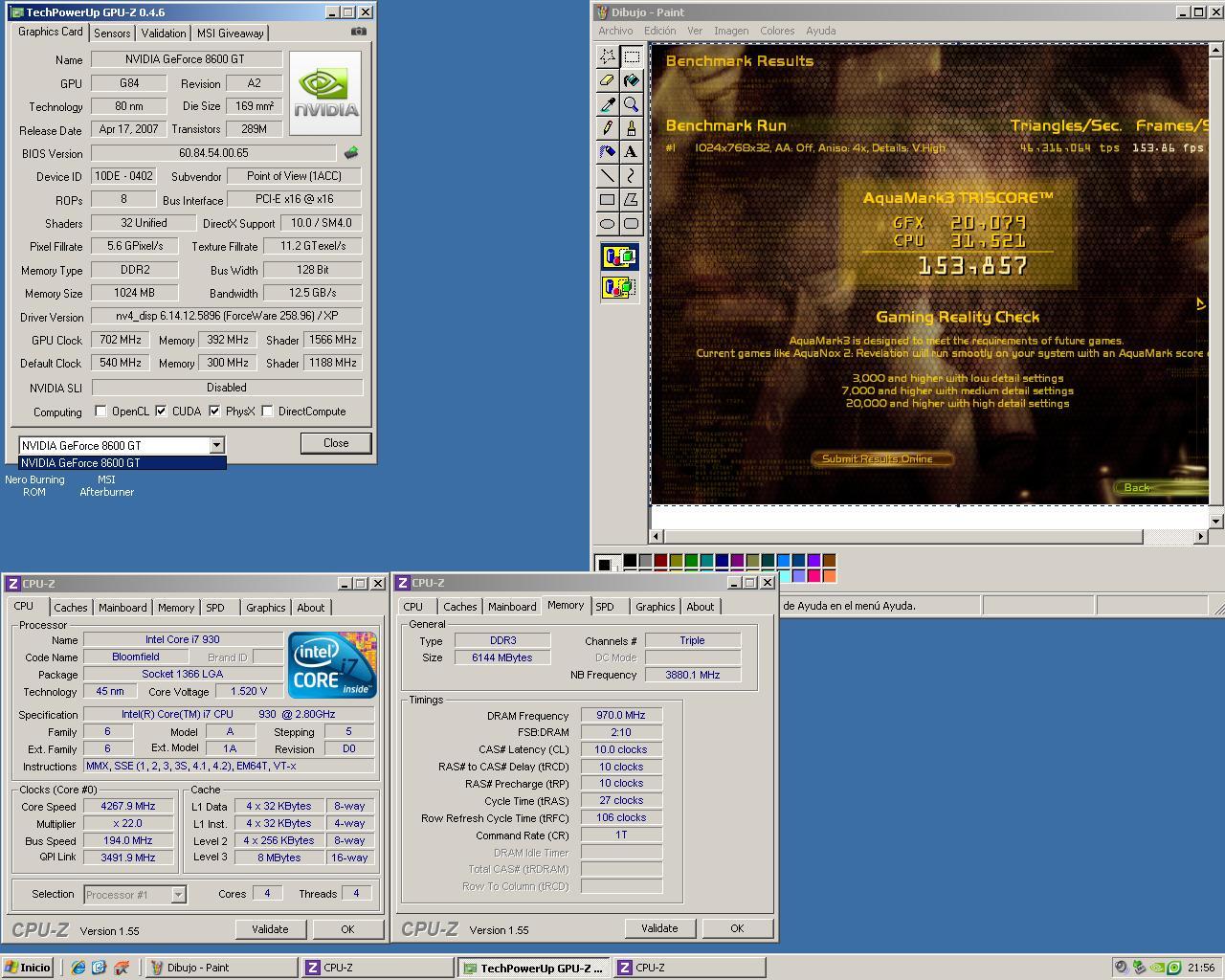Select the Rectangle shape tool
The height and width of the screenshot is (980, 1225).
click(x=607, y=200)
